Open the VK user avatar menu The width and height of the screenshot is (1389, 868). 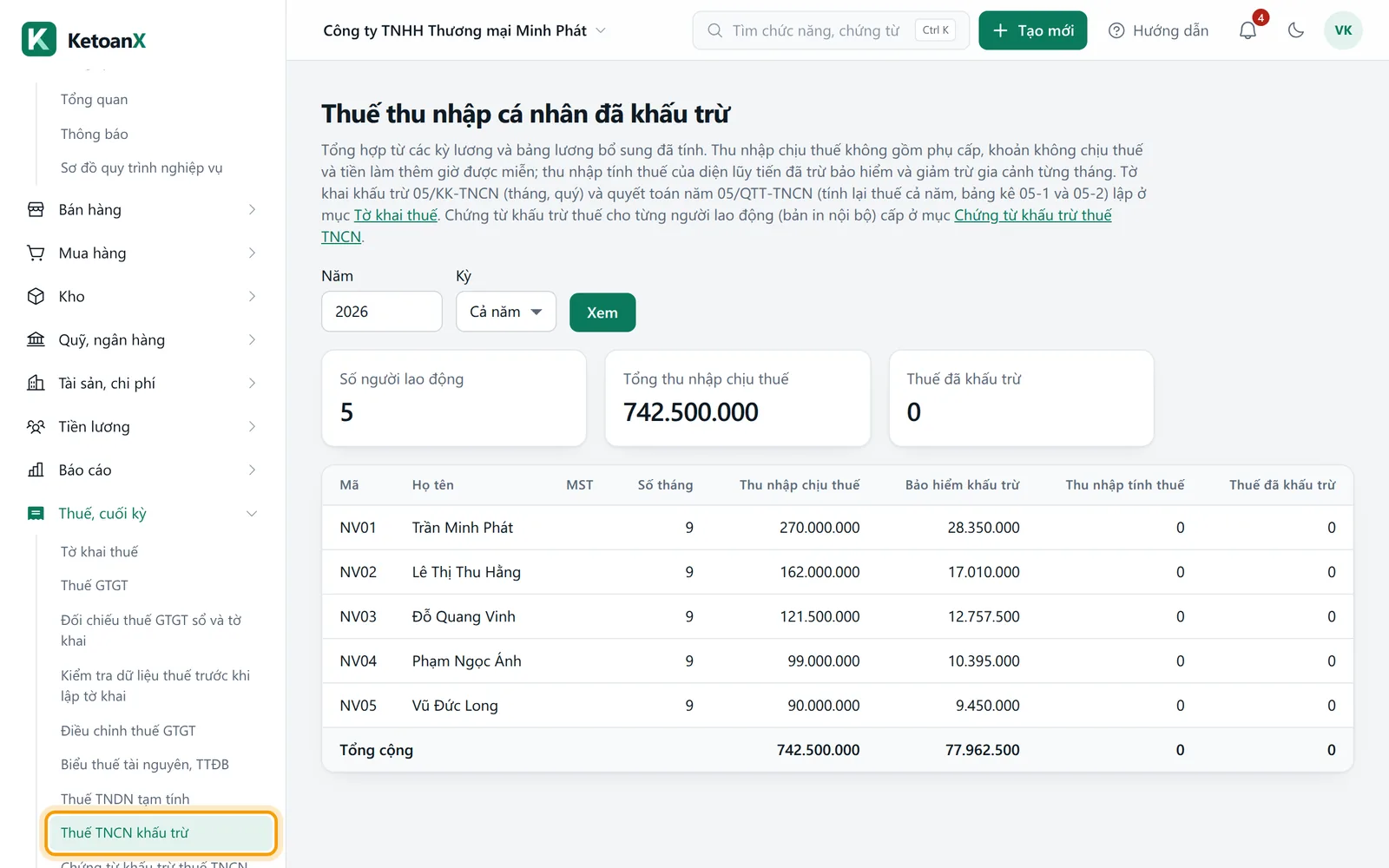[1343, 30]
